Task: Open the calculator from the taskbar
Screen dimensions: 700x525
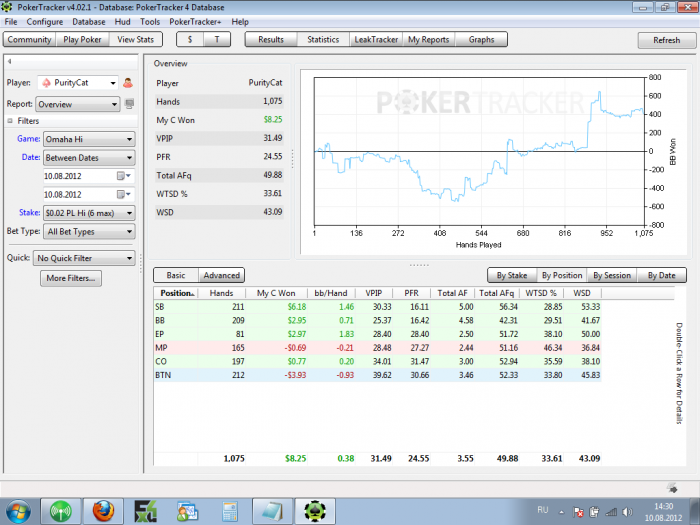Action: pos(229,512)
